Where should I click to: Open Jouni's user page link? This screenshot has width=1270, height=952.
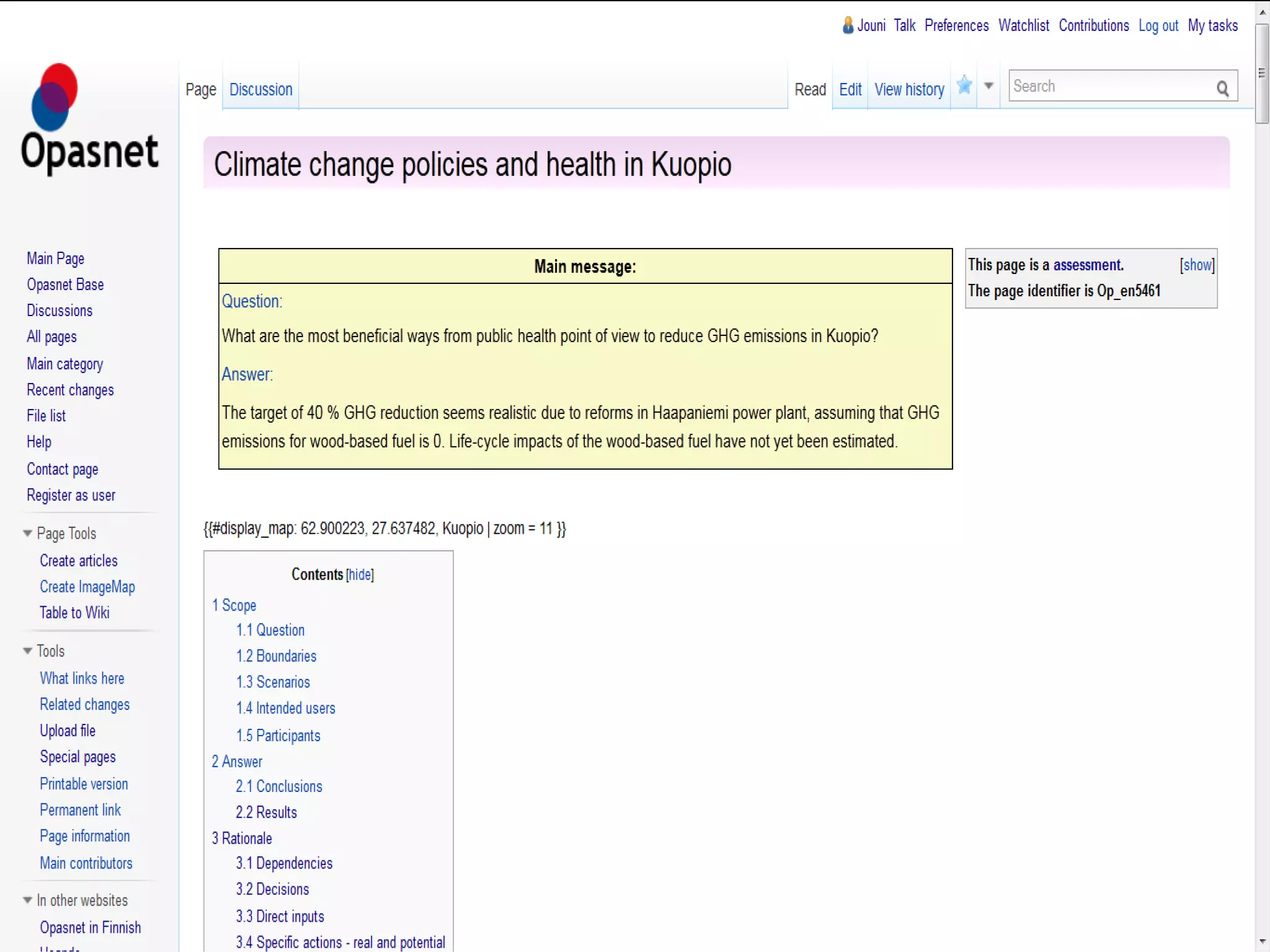point(871,25)
